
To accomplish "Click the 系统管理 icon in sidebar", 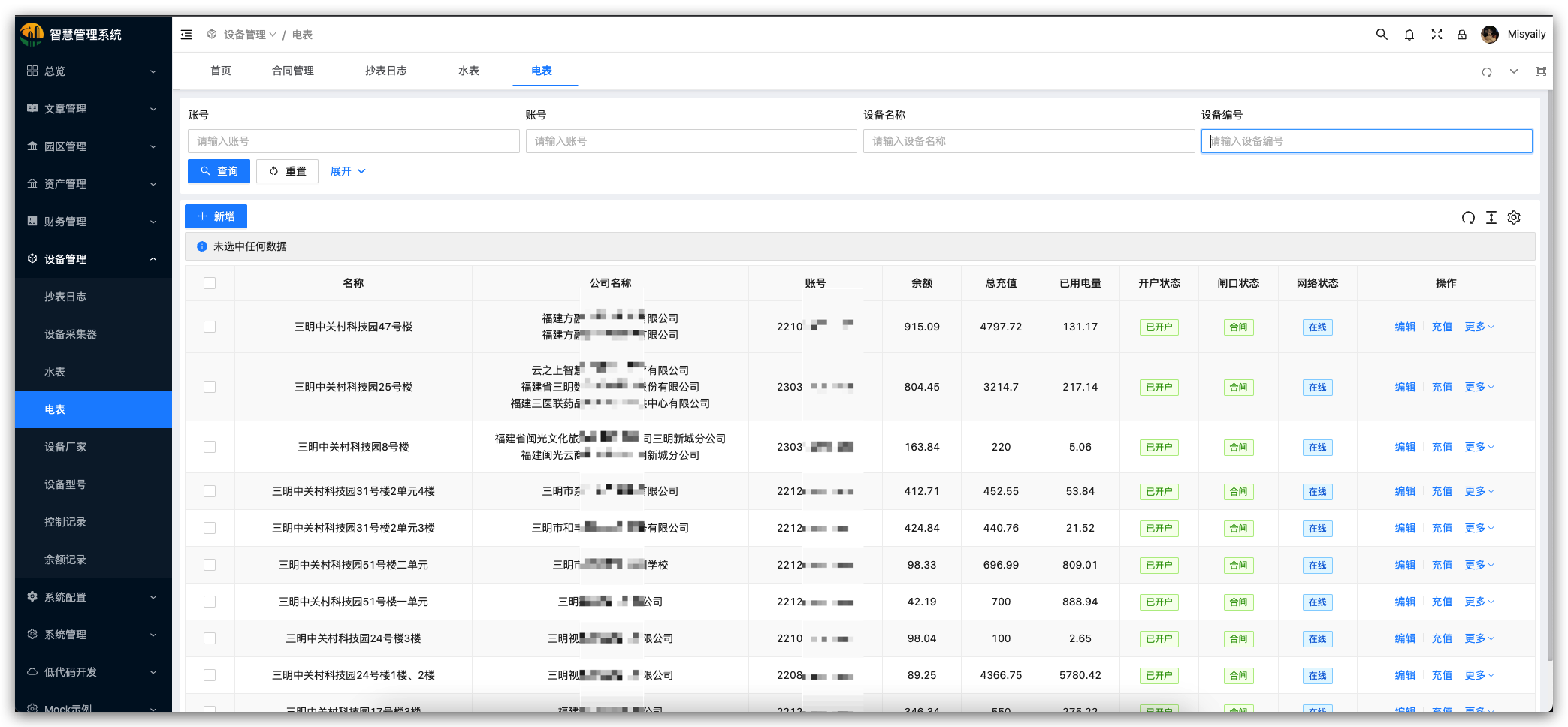I will click(x=32, y=634).
